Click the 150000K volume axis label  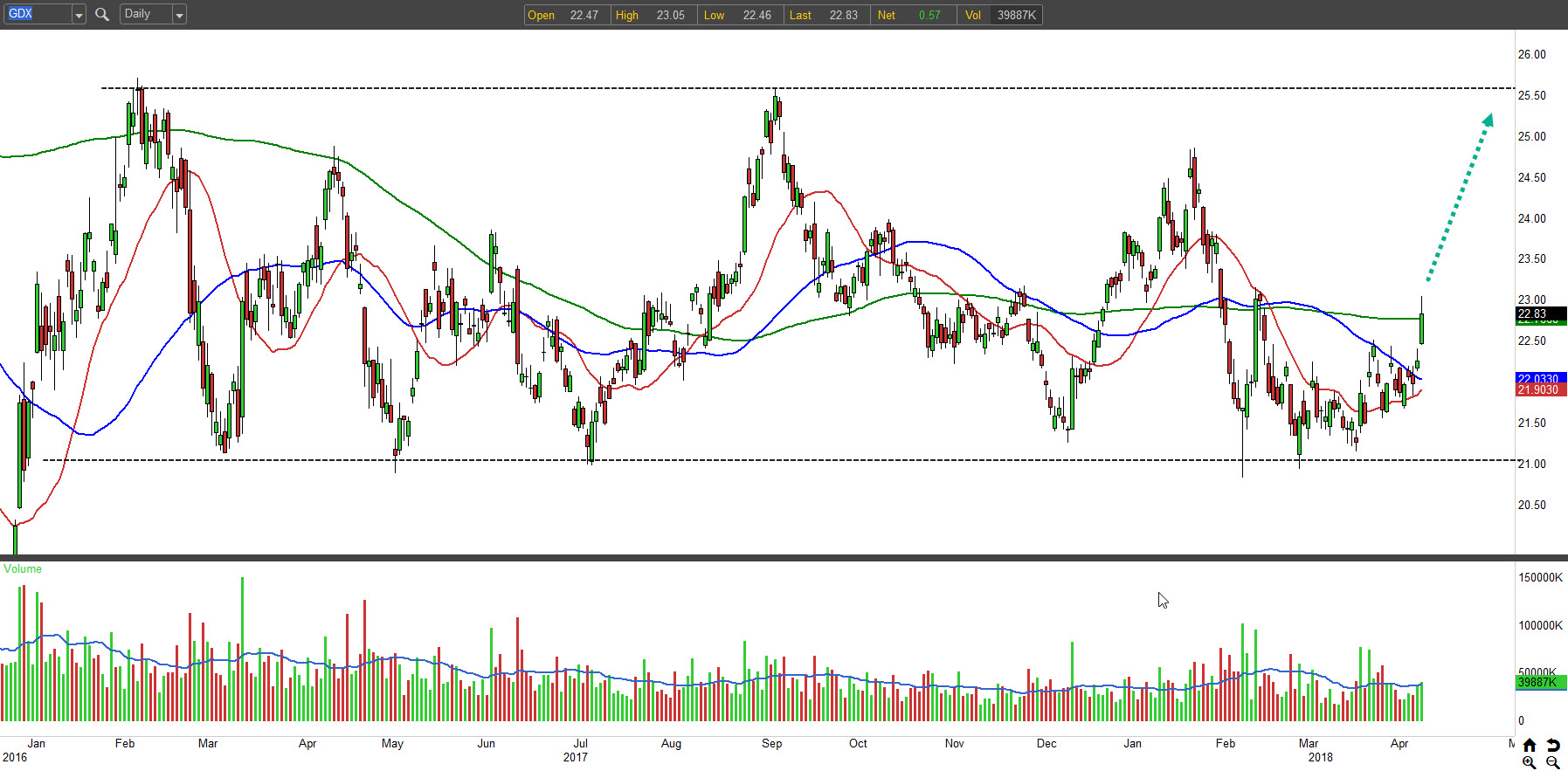point(1540,577)
